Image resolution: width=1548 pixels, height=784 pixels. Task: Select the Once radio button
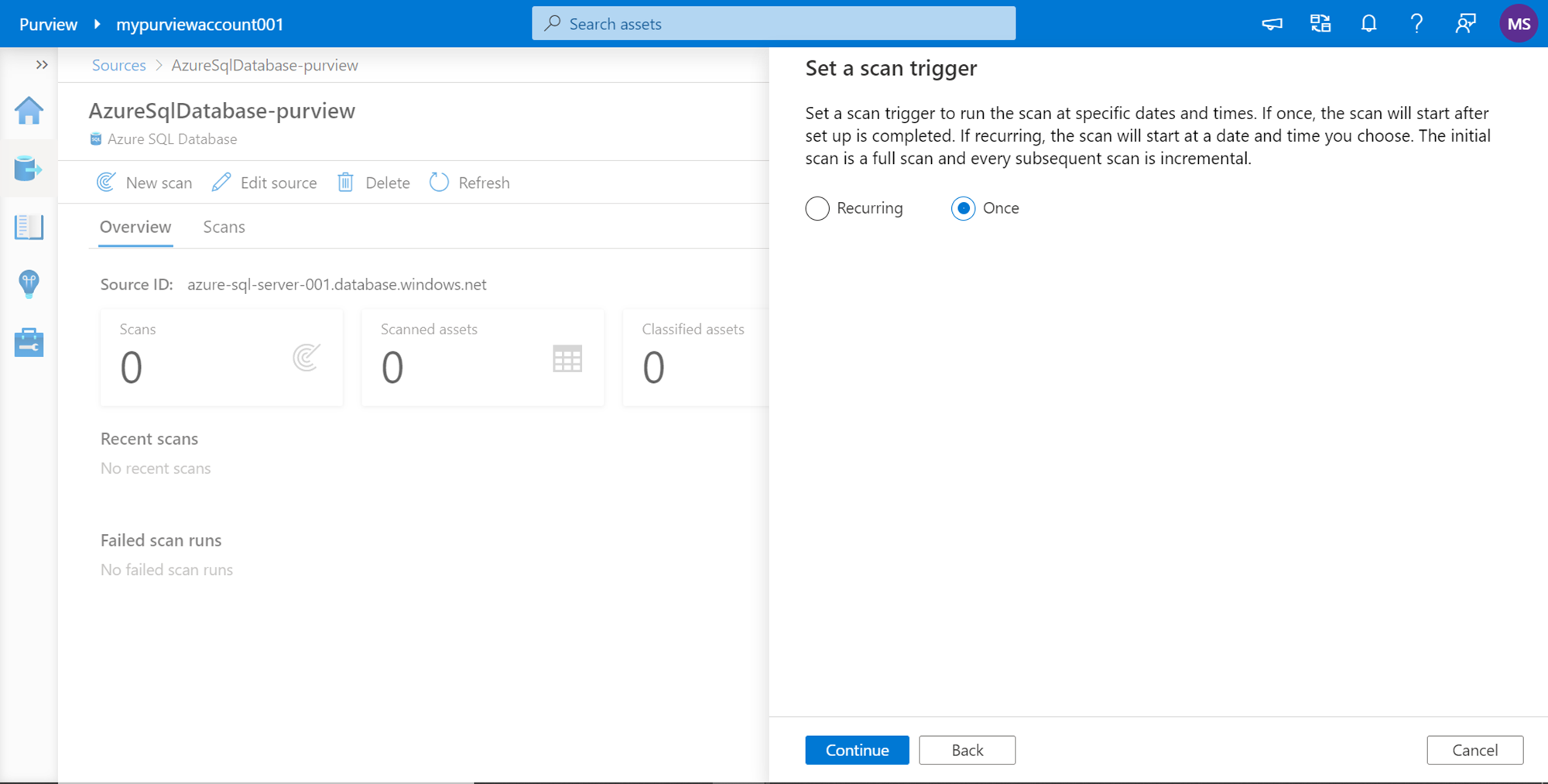[963, 208]
